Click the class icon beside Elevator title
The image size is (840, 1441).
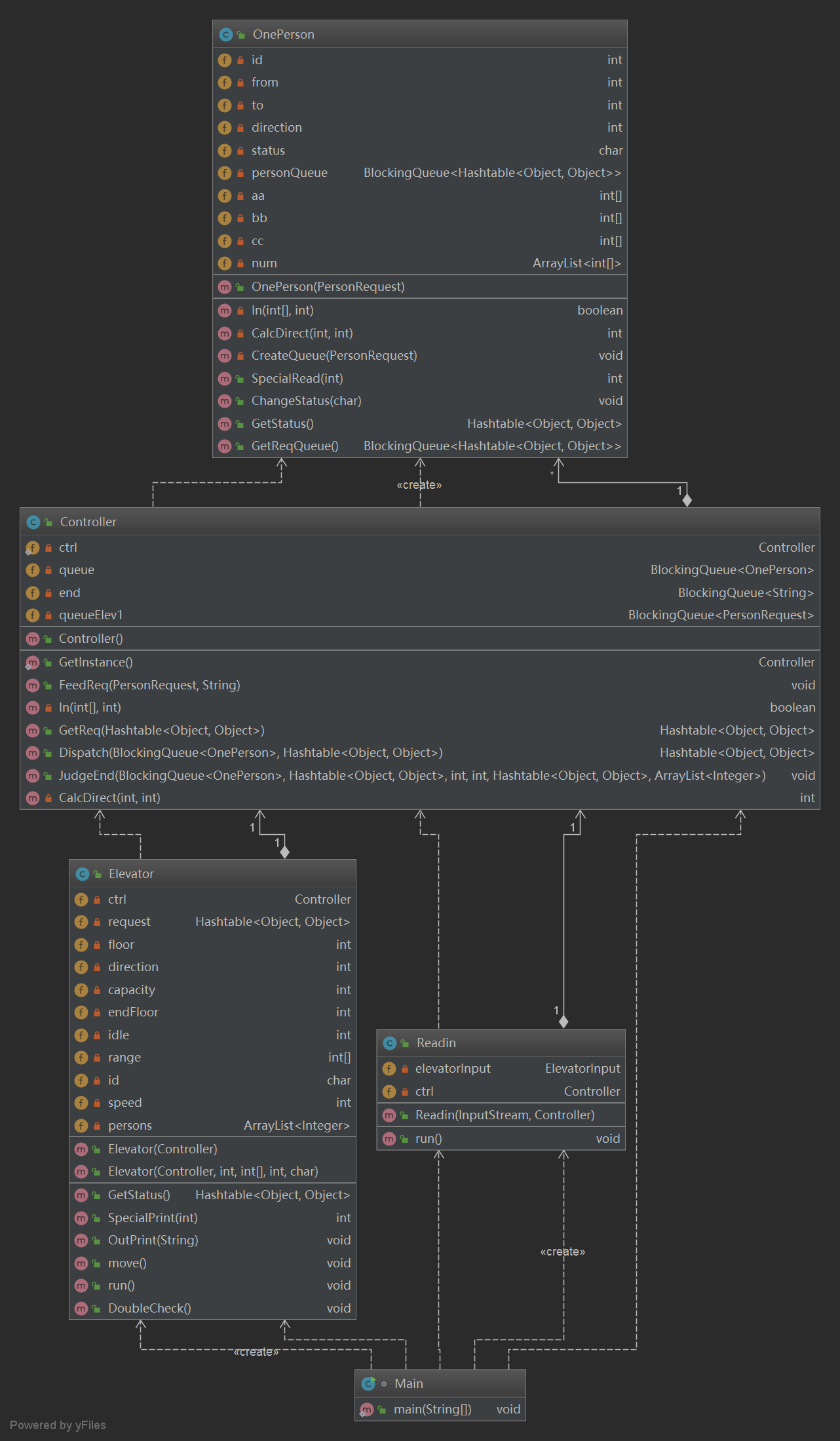click(82, 874)
